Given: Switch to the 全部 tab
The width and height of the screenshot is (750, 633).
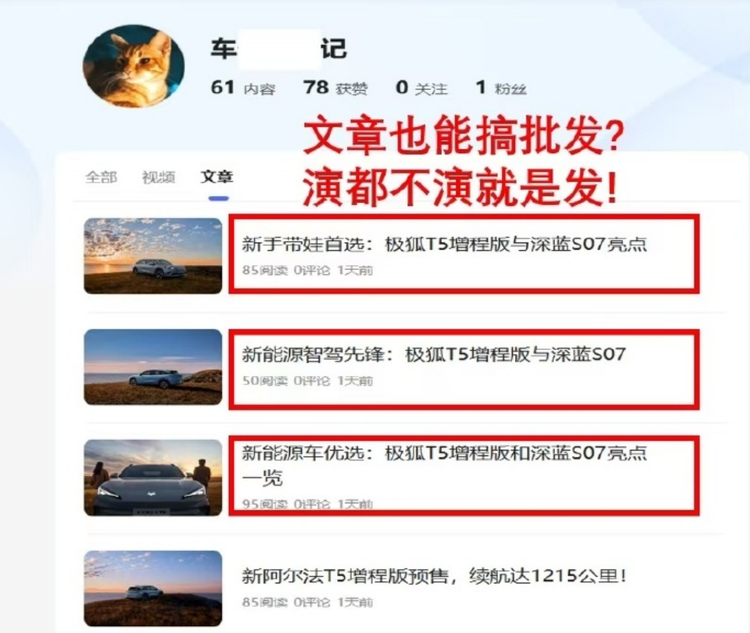Looking at the screenshot, I should 101,177.
